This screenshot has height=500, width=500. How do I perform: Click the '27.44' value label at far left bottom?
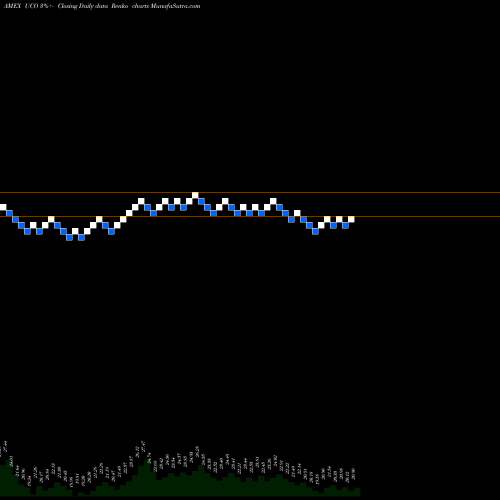(x=5, y=447)
